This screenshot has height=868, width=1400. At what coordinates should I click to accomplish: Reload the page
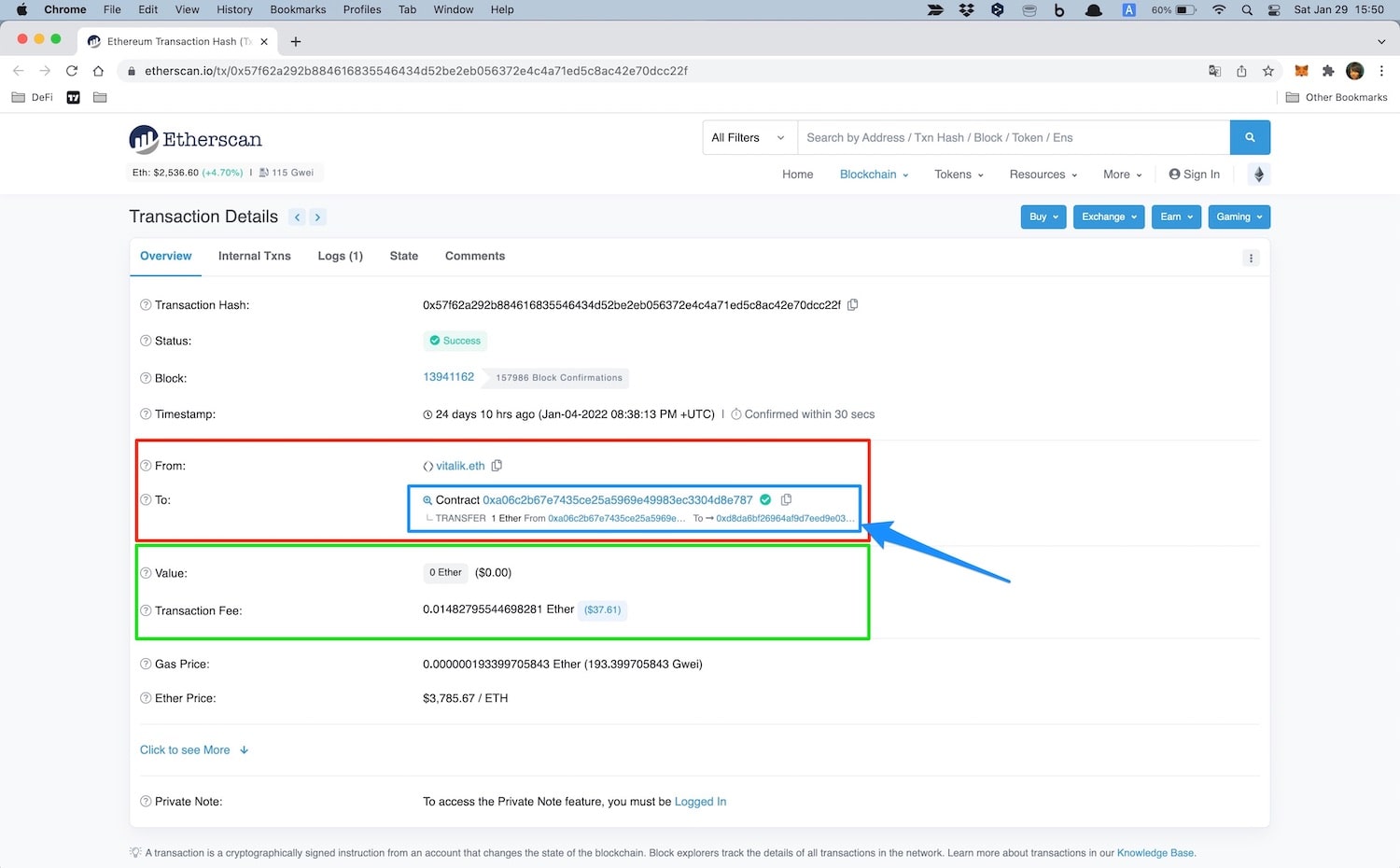point(71,71)
